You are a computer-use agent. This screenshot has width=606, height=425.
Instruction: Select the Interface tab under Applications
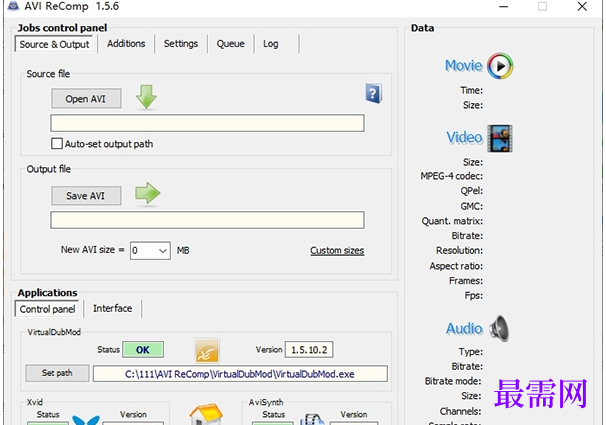[x=112, y=309]
